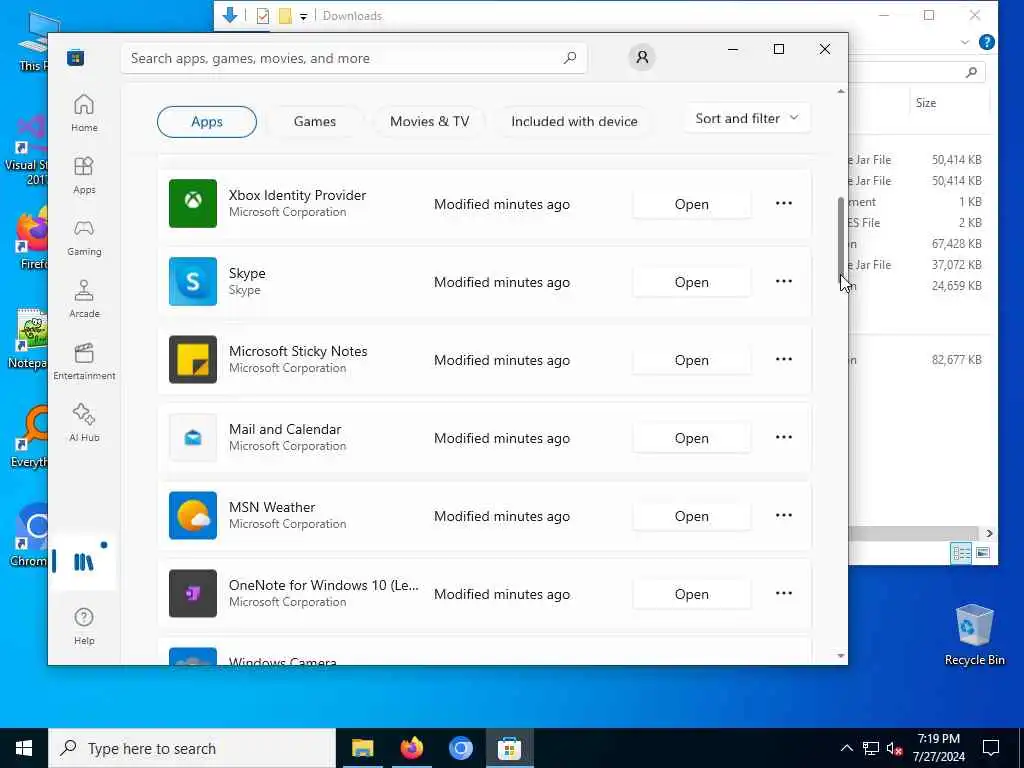Click the network icon in system tray
Viewport: 1024px width, 768px height.
pos(871,748)
